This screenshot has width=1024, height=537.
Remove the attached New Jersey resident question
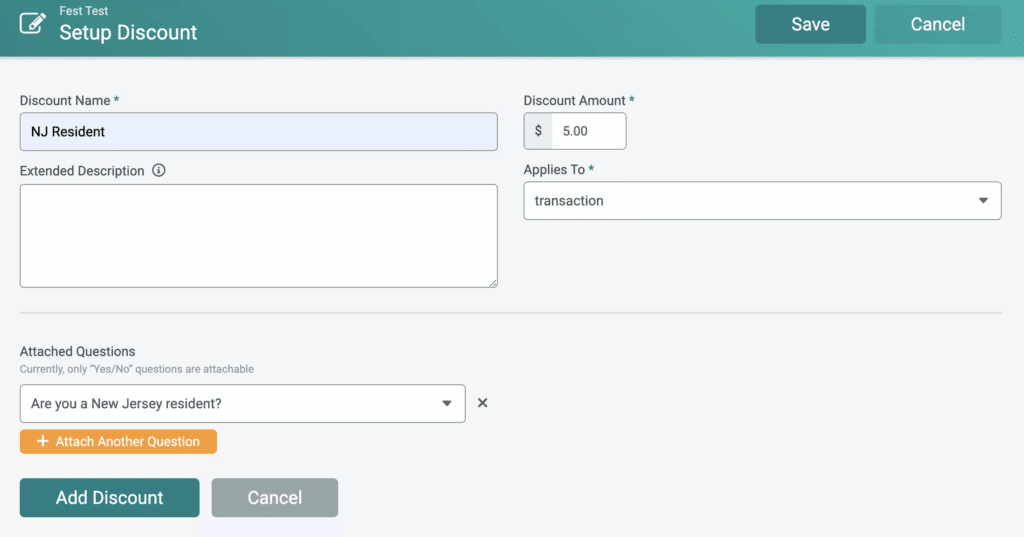[482, 403]
